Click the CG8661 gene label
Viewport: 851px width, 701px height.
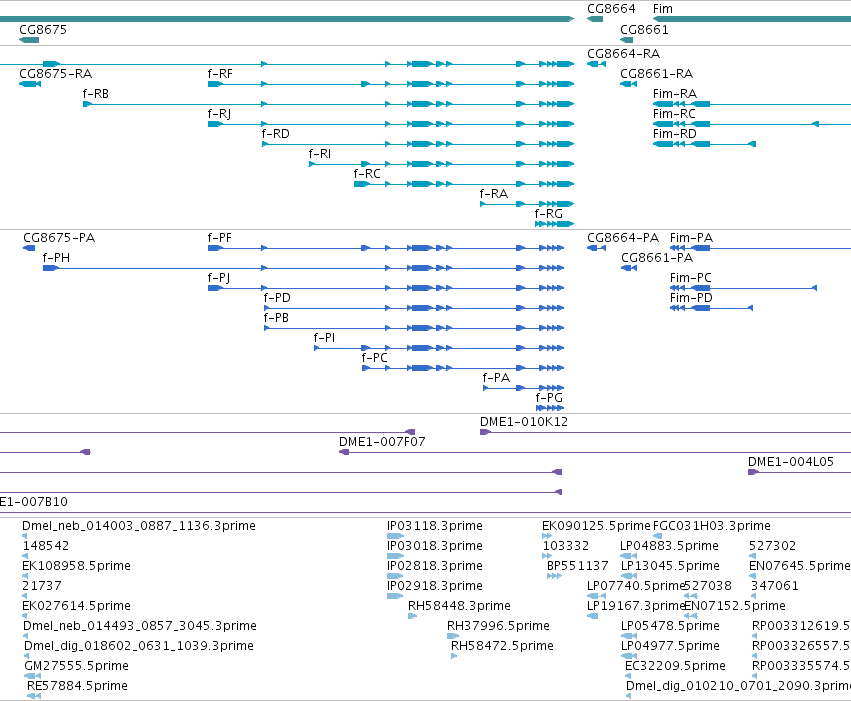(x=644, y=30)
